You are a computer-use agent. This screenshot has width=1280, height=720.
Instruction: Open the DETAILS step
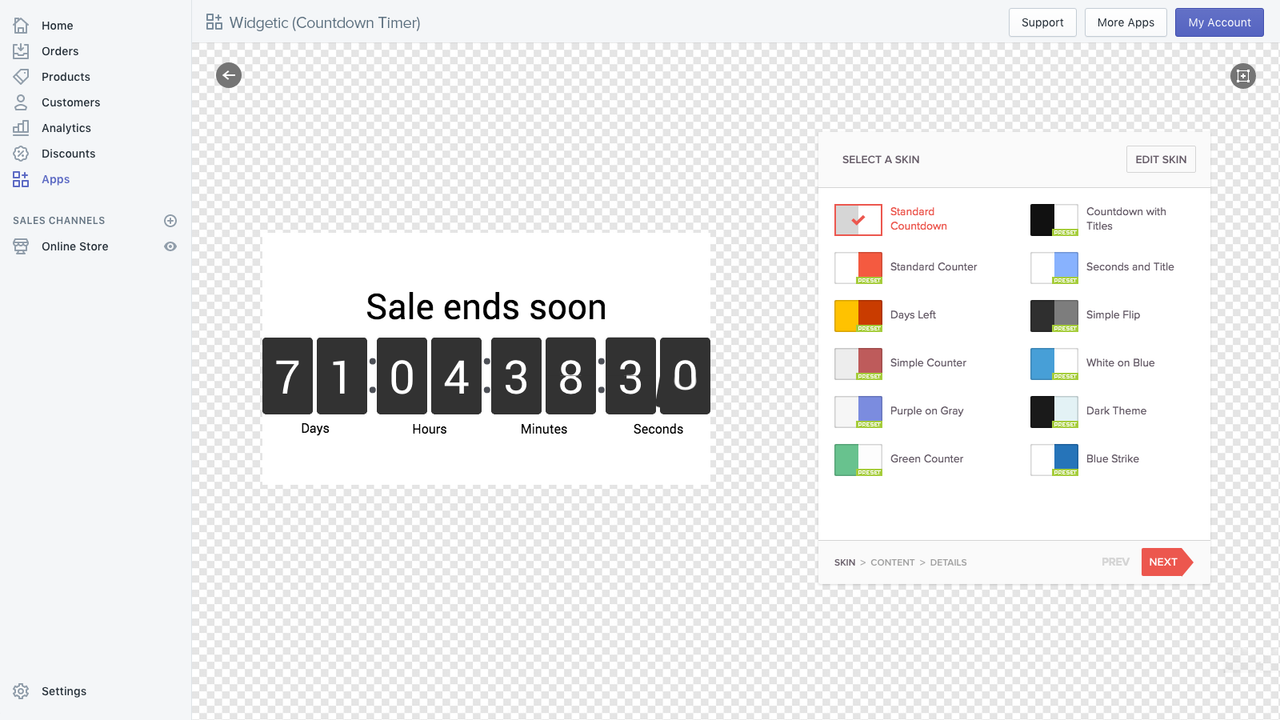pyautogui.click(x=947, y=562)
